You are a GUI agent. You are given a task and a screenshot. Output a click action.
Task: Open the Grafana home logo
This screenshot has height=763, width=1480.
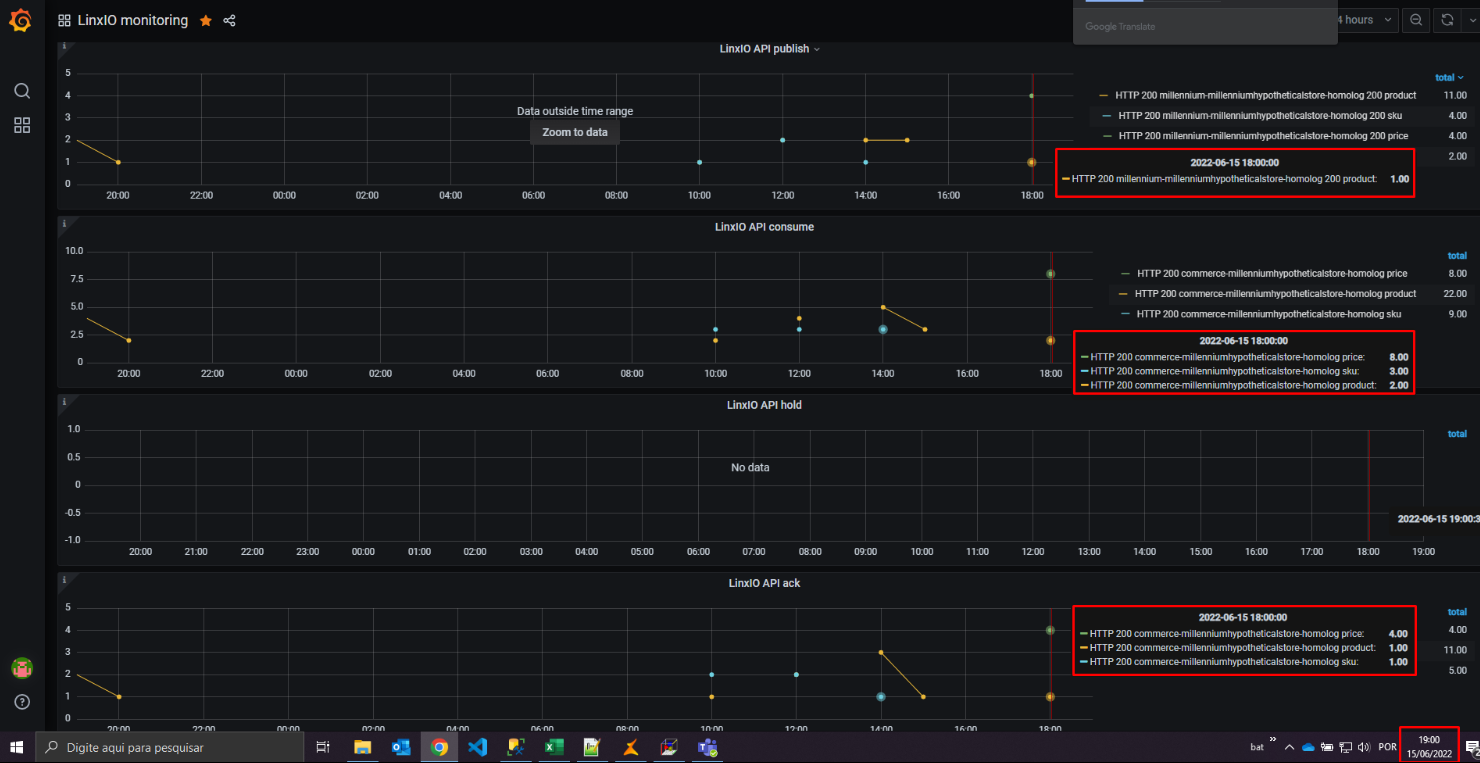coord(21,20)
